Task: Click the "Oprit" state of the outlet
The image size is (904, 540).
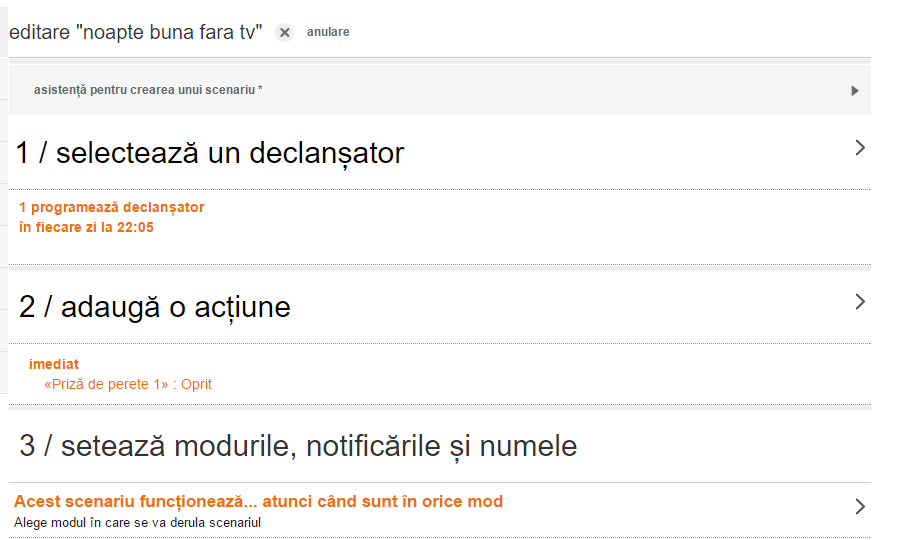Action: (197, 384)
